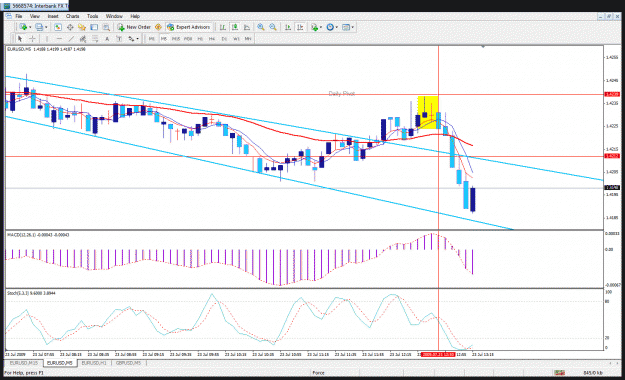Click the Stoch indicator label text

(x=31, y=293)
